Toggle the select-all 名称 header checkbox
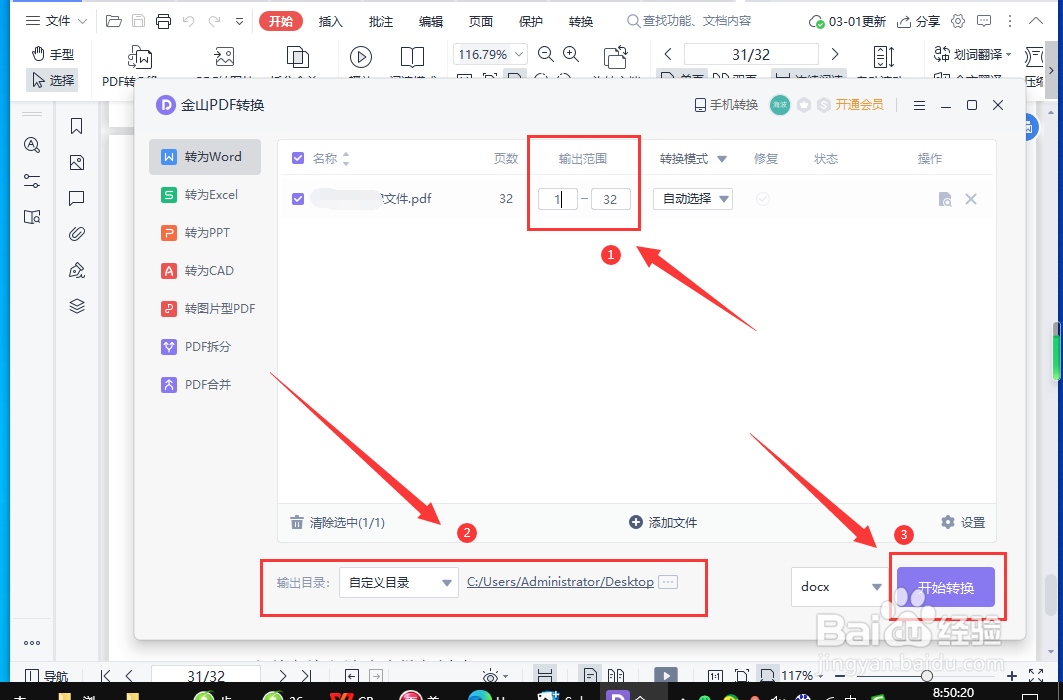The width and height of the screenshot is (1063, 700). [x=298, y=159]
